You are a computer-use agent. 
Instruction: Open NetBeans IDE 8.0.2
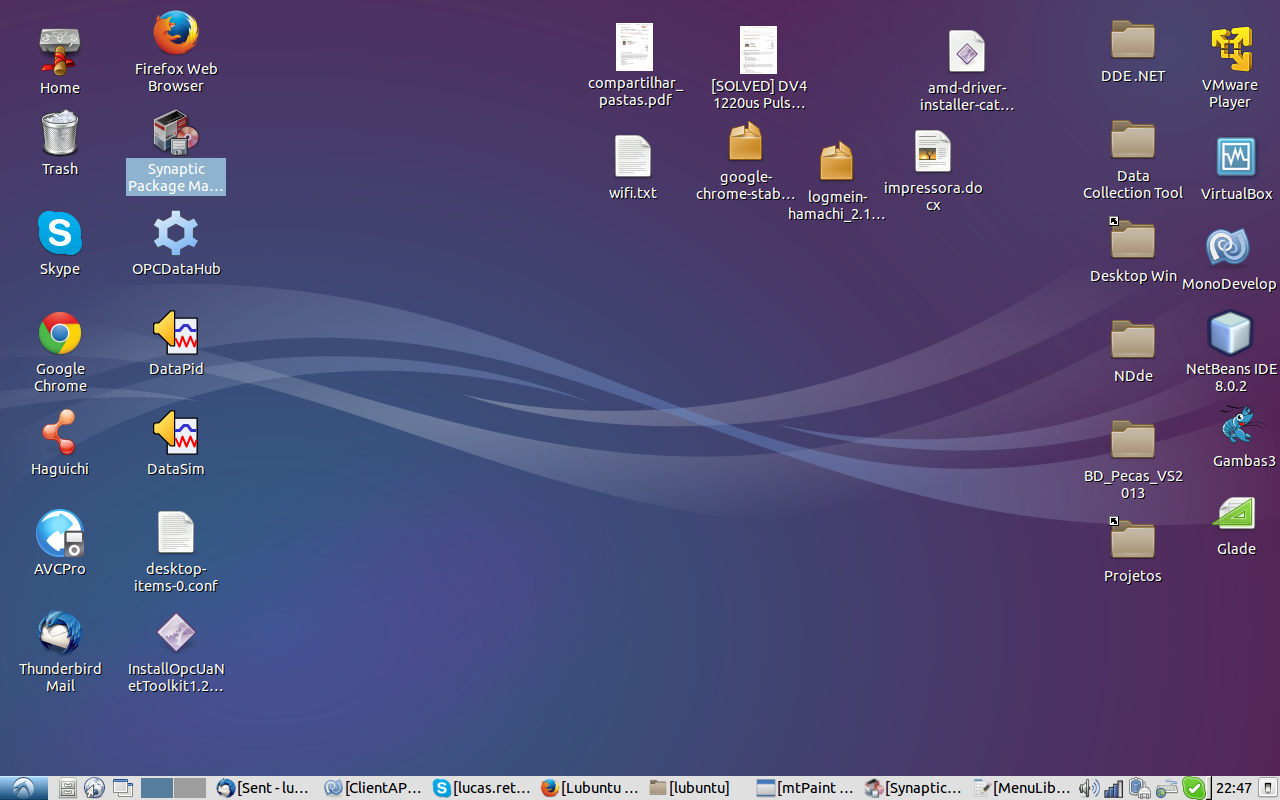tap(1229, 335)
